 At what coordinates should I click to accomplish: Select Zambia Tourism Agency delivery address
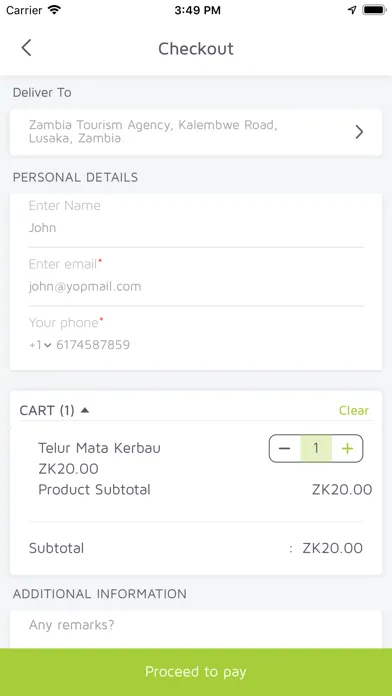[196, 132]
